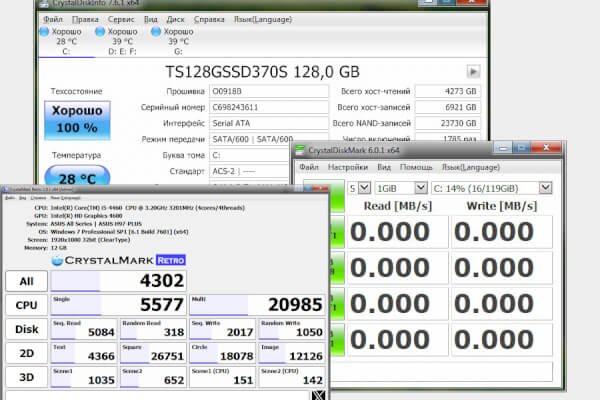Screen dimensions: 600x400
Task: Open Язык(Language) menu in CrystalDiskInfo
Action: click(x=263, y=19)
